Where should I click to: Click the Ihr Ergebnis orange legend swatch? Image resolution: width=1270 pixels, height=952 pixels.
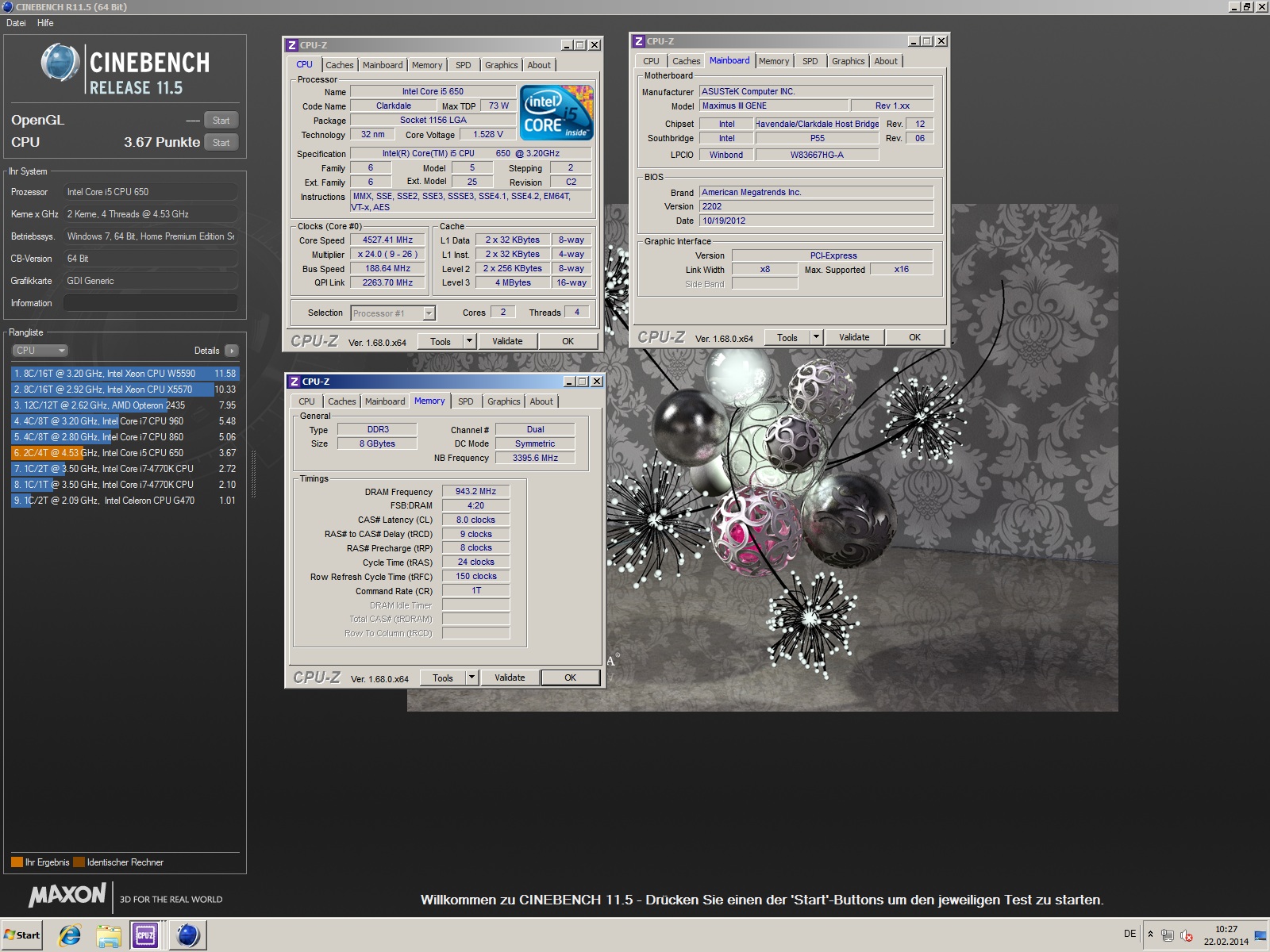17,862
